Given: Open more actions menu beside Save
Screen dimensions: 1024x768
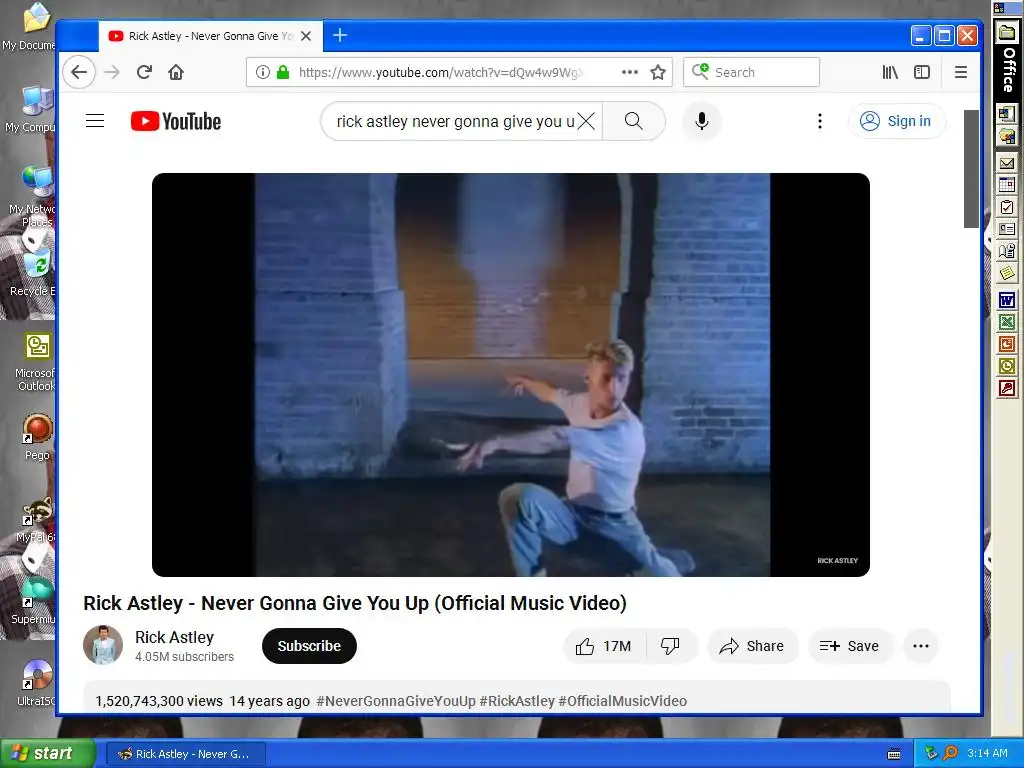Looking at the screenshot, I should (x=921, y=646).
